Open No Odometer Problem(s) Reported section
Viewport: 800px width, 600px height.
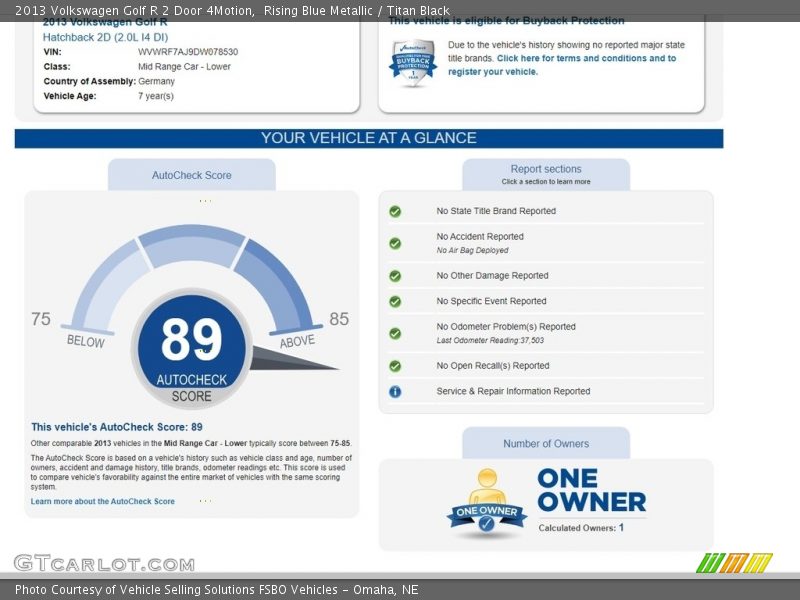(546, 333)
